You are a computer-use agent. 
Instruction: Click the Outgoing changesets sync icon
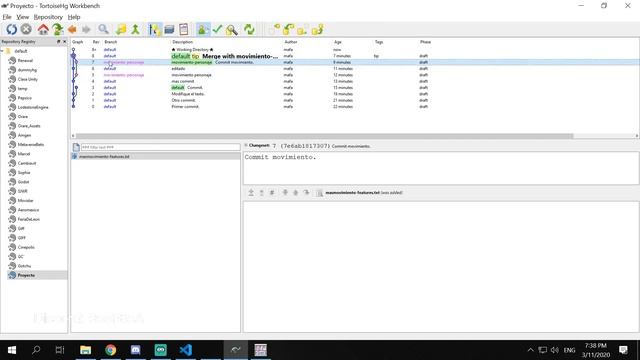(x=302, y=29)
